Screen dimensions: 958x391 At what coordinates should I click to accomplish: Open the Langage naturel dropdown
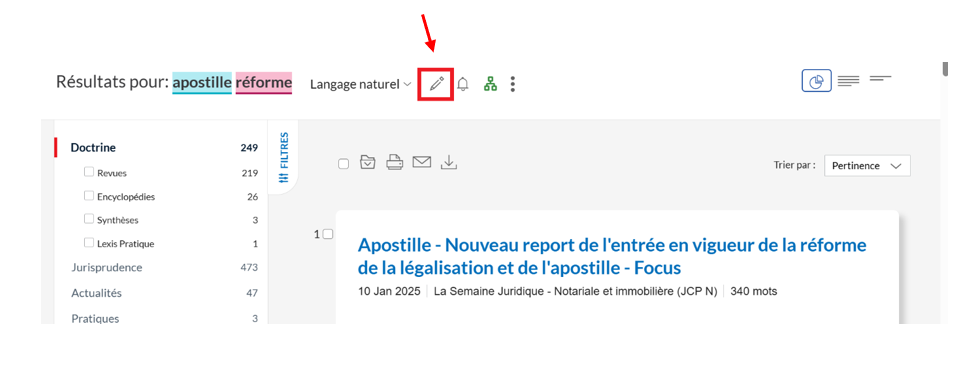point(360,84)
